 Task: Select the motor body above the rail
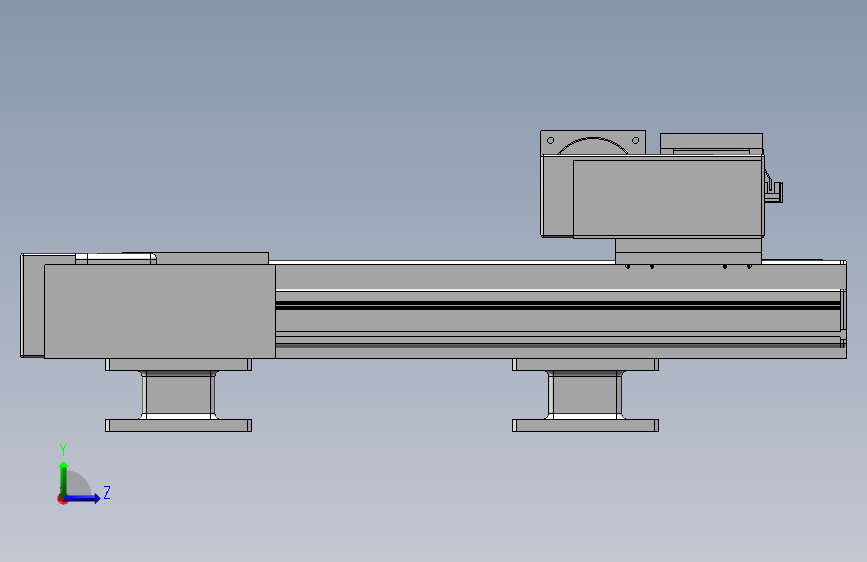(668, 199)
